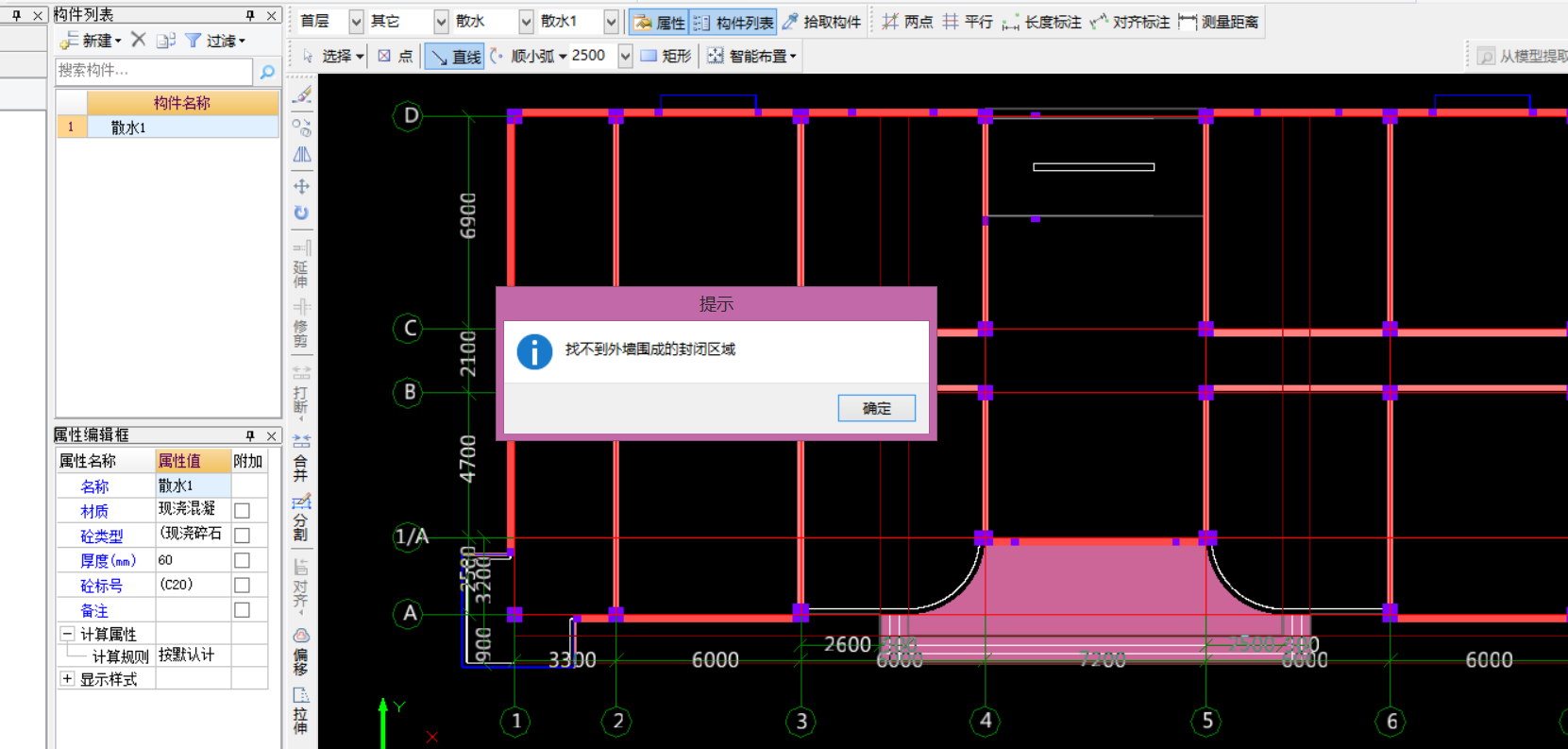This screenshot has width=1568, height=749.
Task: Expand the 显示样式 group
Action: [x=67, y=679]
